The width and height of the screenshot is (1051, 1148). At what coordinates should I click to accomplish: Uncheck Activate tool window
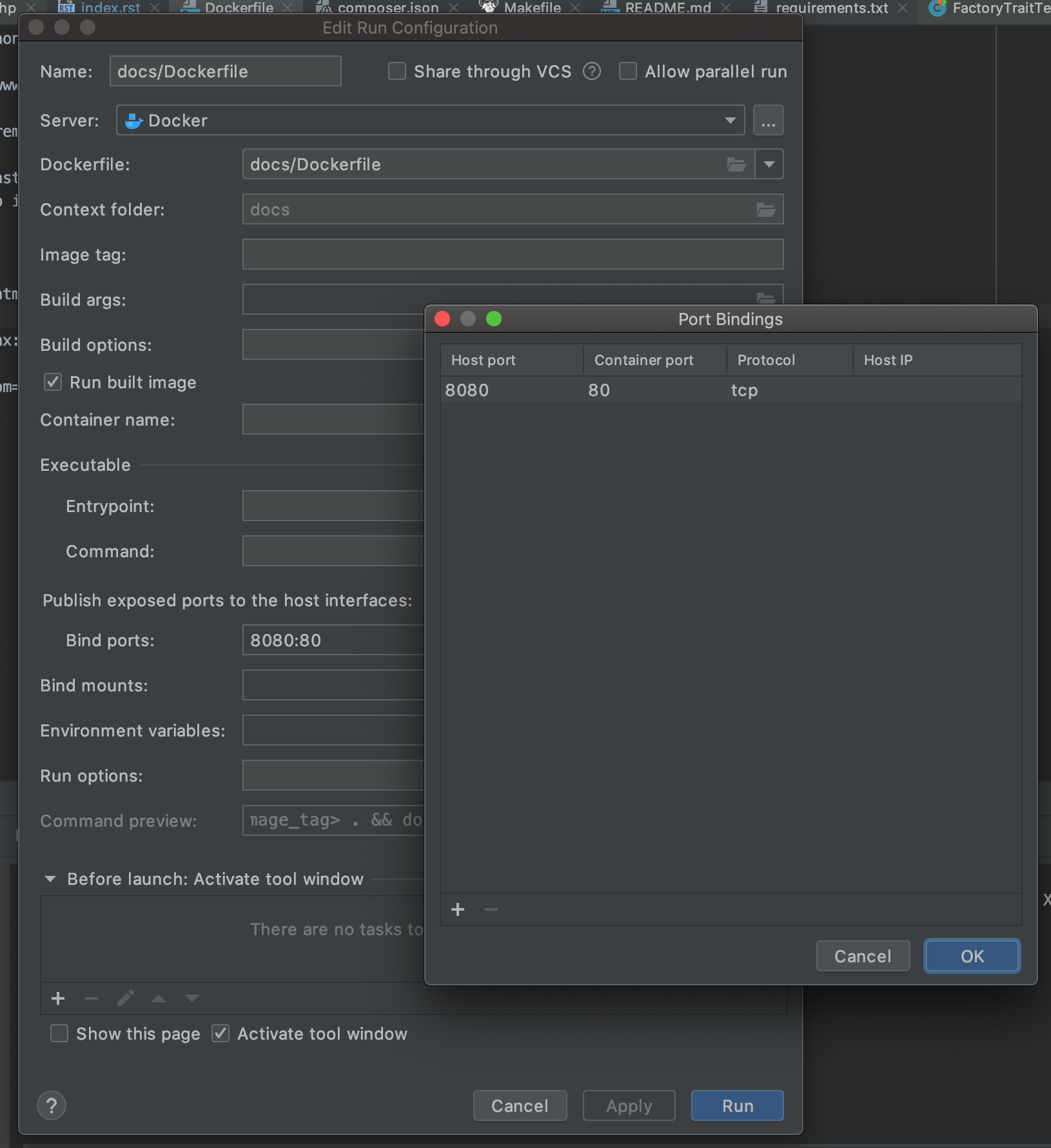coord(221,1033)
